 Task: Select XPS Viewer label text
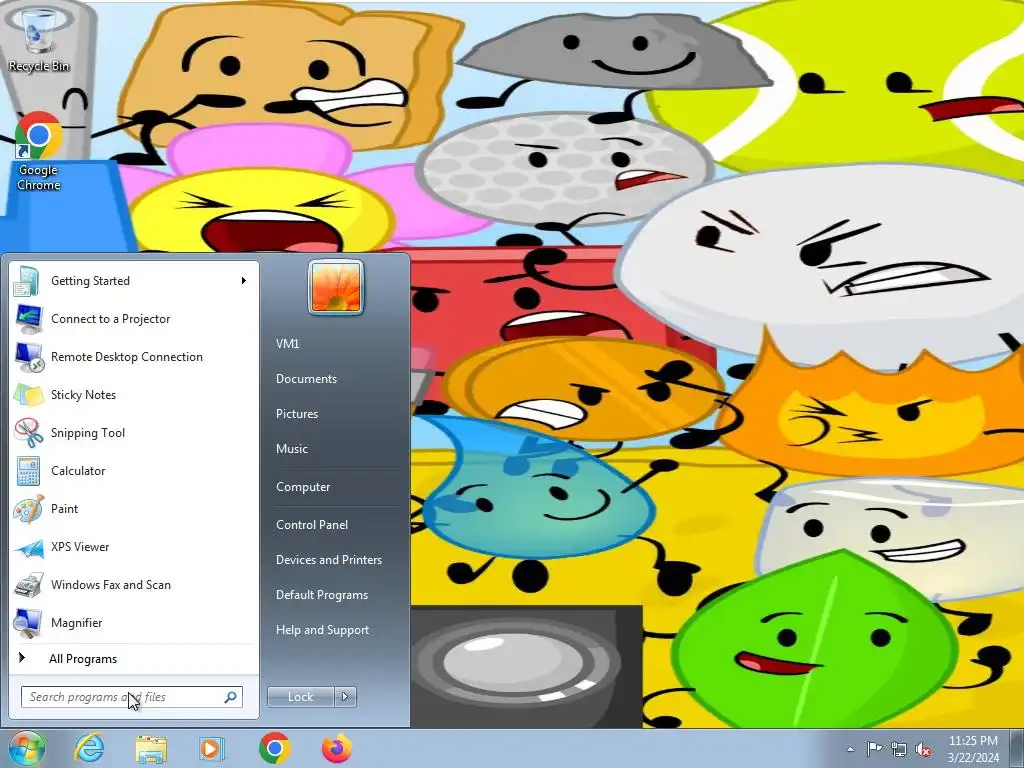coord(80,547)
